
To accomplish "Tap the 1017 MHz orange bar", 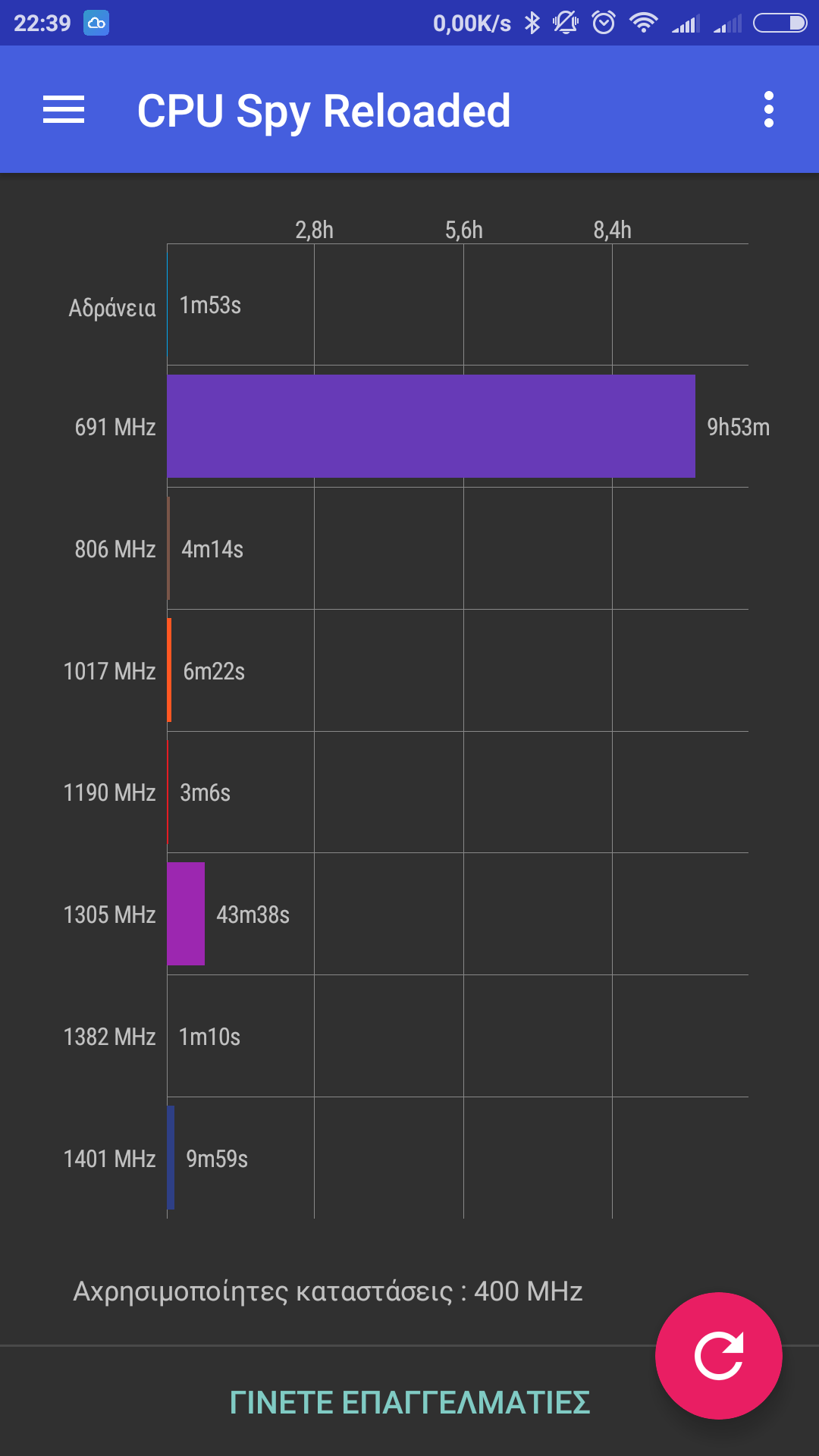I will [x=169, y=670].
